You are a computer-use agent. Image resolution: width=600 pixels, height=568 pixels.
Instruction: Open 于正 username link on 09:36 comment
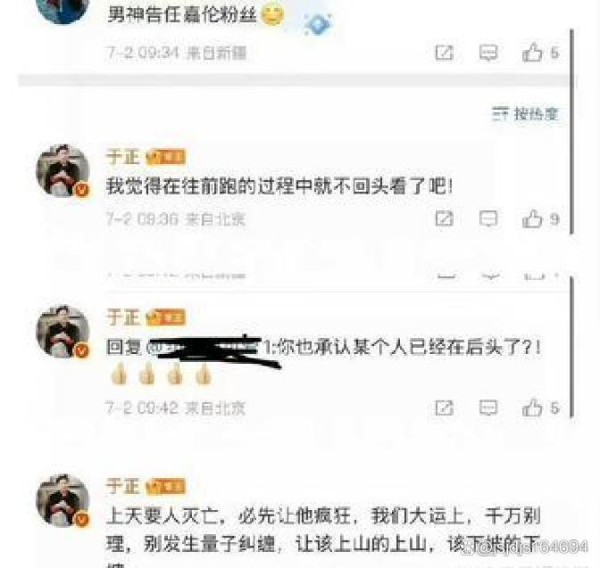coord(123,157)
